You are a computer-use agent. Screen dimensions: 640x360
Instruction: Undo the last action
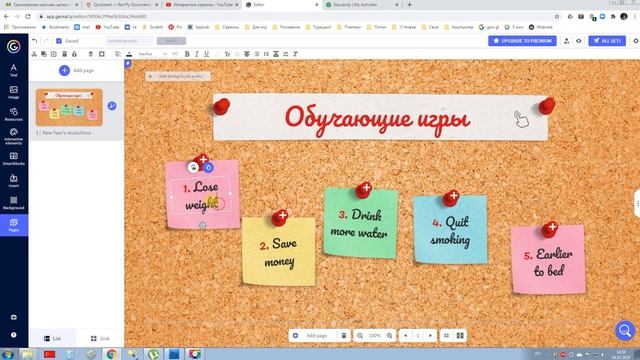(x=35, y=41)
